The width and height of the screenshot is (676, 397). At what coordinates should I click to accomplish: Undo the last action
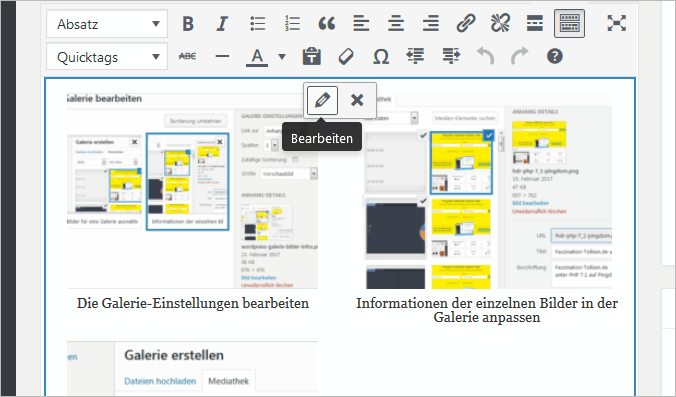pos(485,56)
